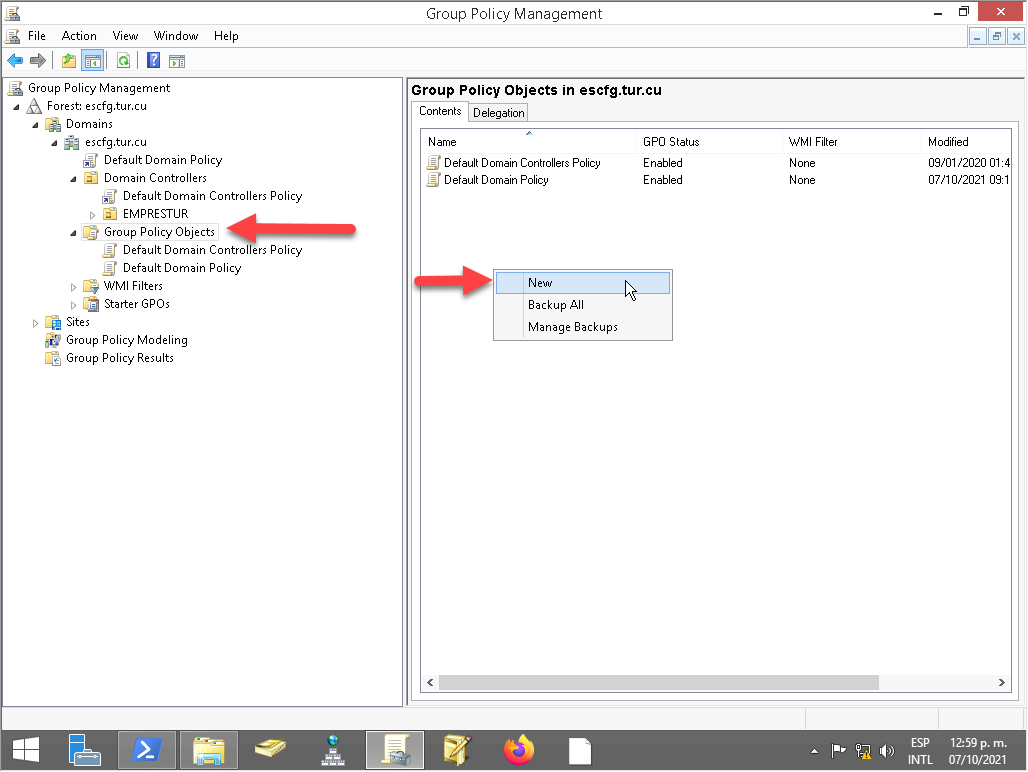Sort by the GPO Status column header
Viewport: 1028px width, 772px height.
click(709, 142)
